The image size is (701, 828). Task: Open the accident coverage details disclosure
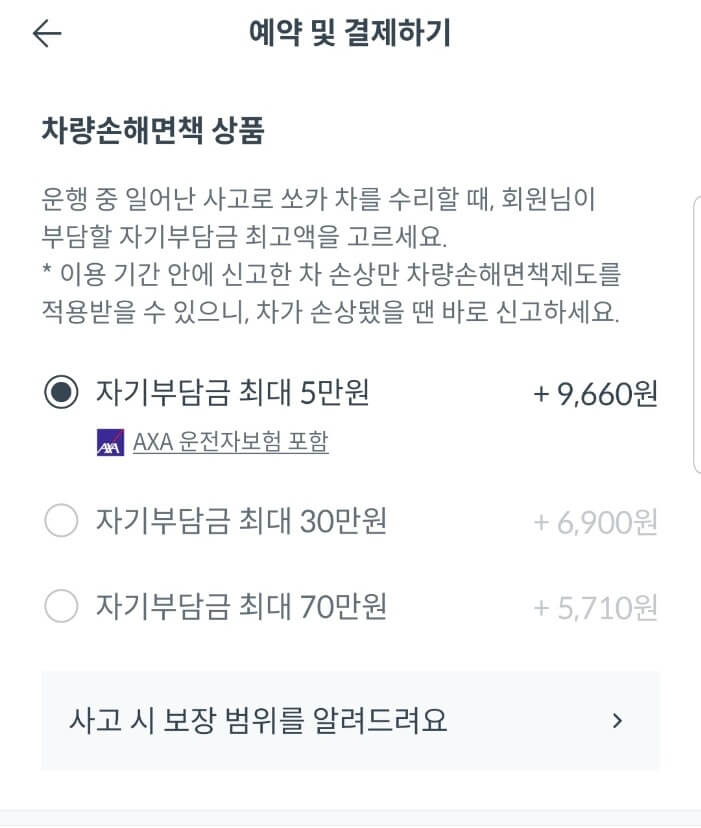coord(350,719)
